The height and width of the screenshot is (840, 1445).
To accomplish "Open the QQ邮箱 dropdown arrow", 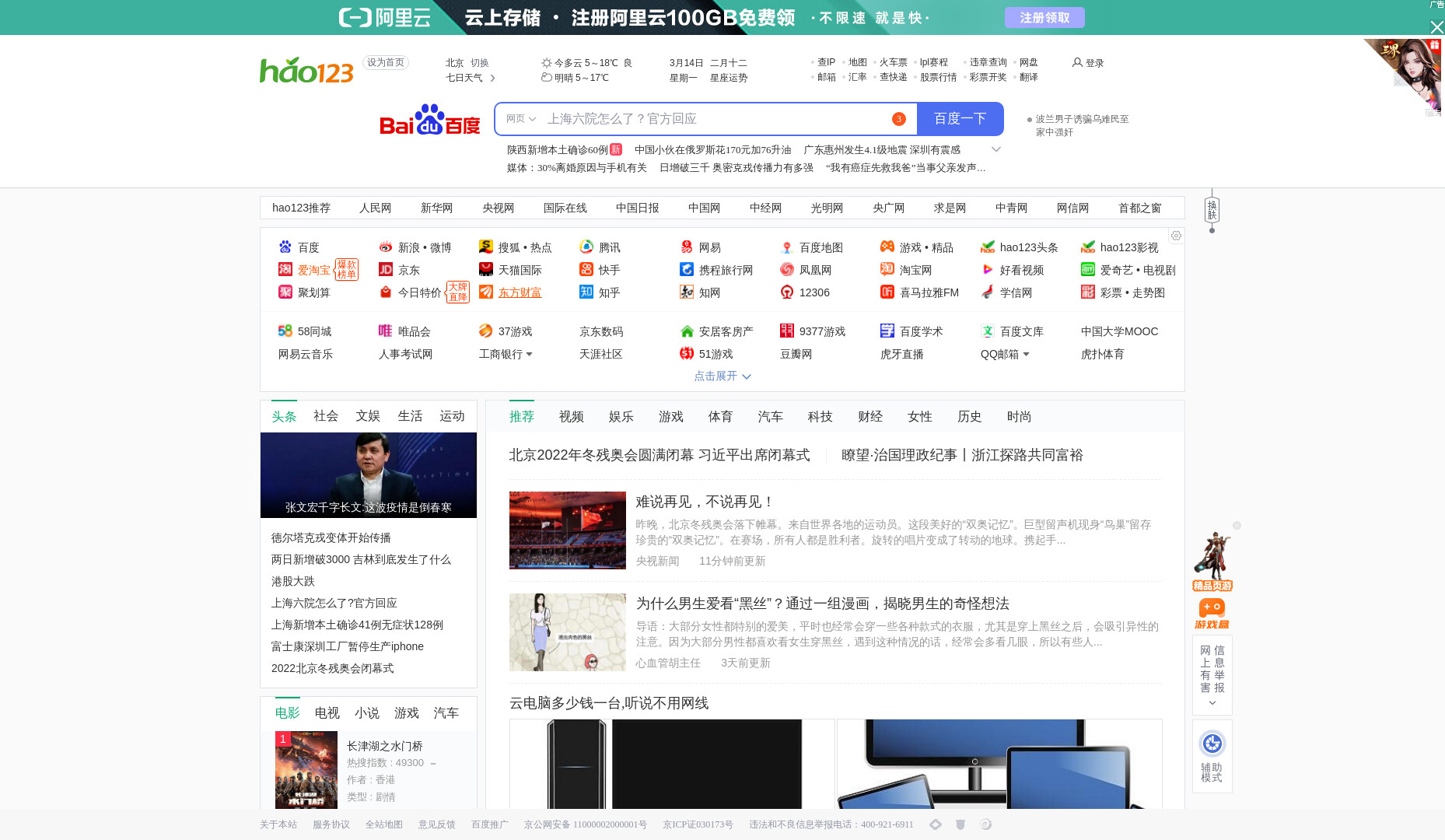I will point(1027,355).
